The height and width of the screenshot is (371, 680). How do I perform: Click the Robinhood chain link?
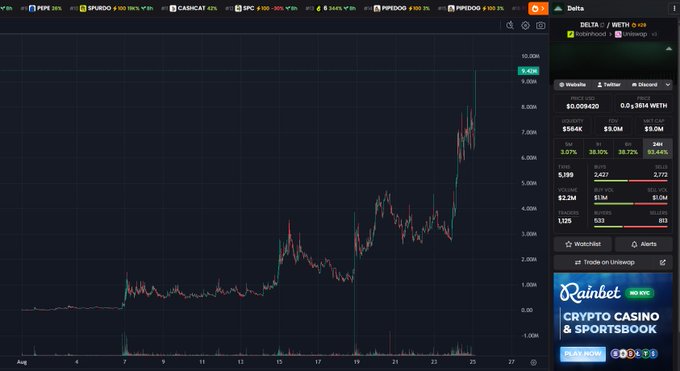(586, 34)
